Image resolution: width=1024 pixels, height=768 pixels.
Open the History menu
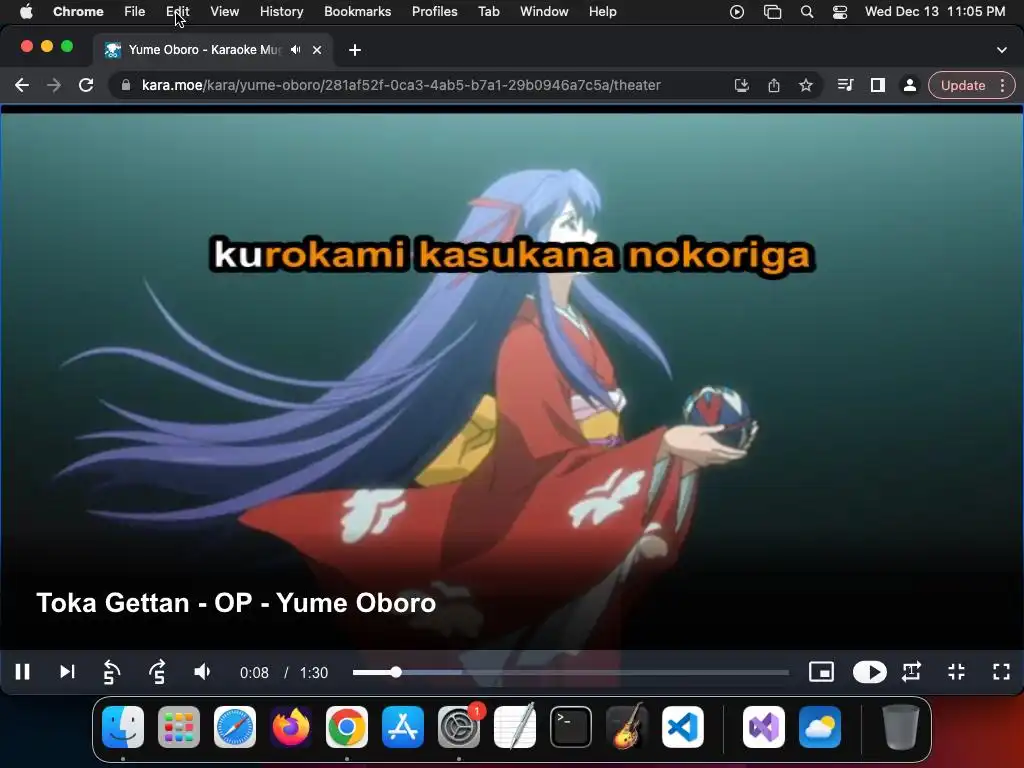[x=281, y=12]
